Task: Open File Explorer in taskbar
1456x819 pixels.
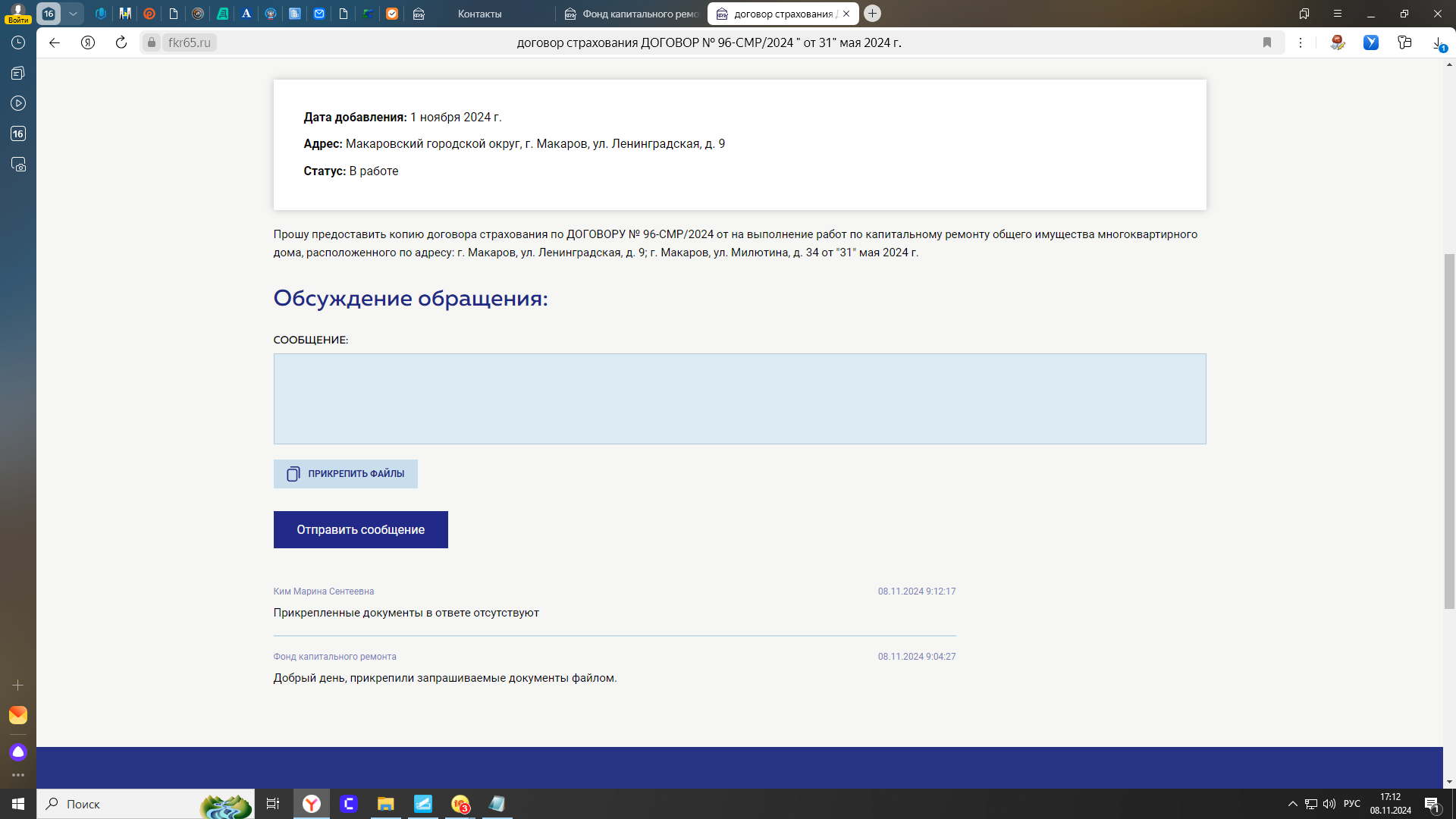Action: (386, 804)
